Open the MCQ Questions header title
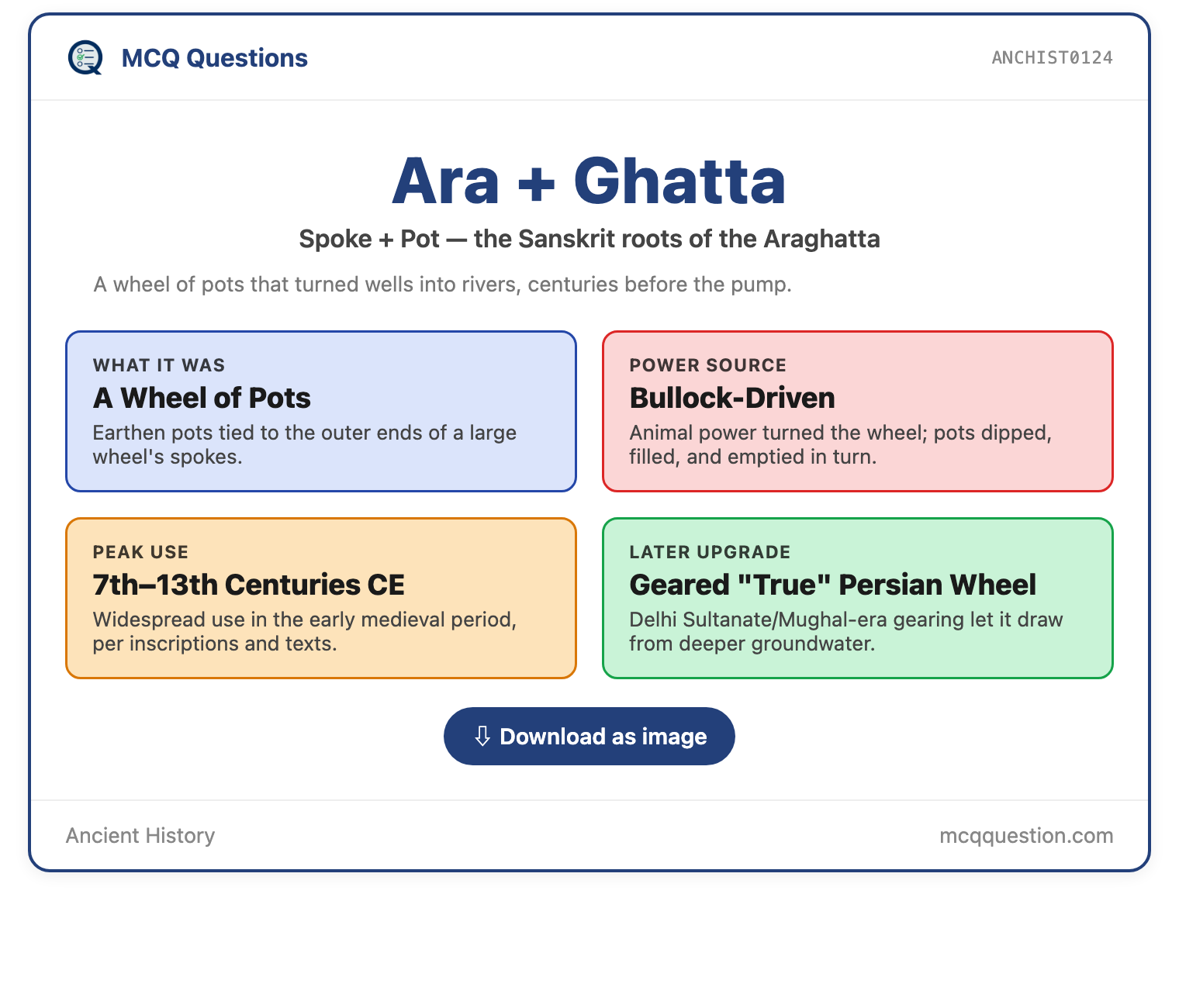 click(x=215, y=58)
